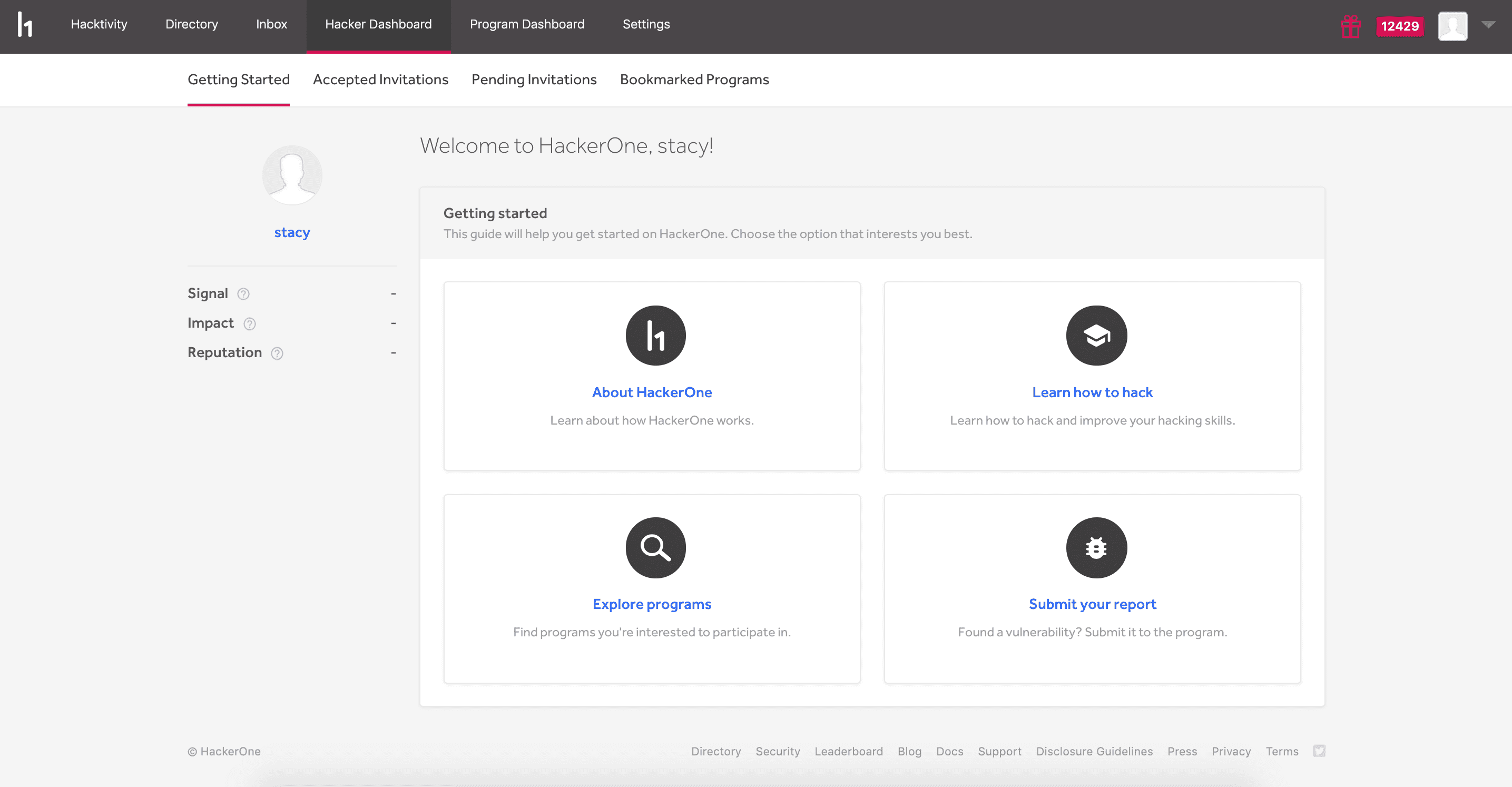This screenshot has height=787, width=1512.
Task: Open Program Dashboard in navbar
Action: click(526, 24)
